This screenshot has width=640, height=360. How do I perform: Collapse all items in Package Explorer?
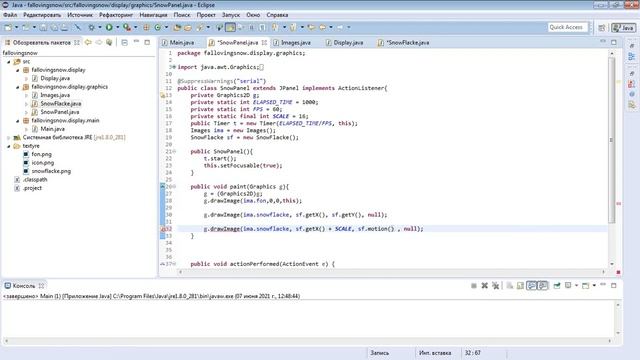click(x=124, y=42)
